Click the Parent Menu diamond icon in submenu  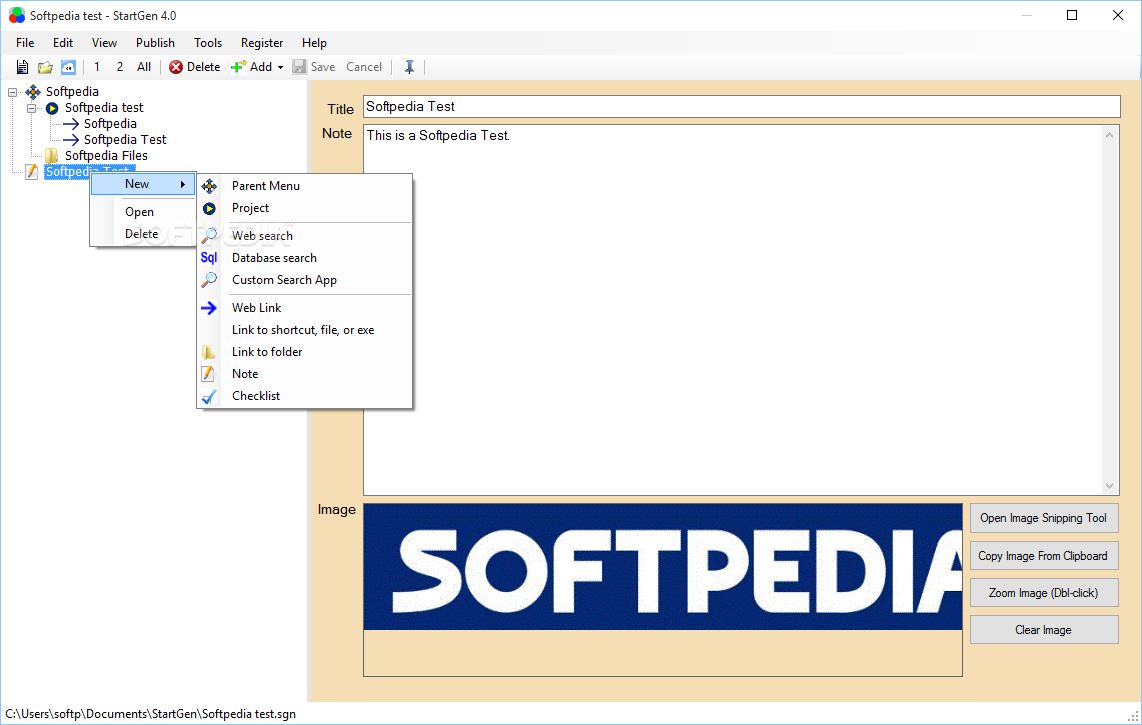[x=209, y=186]
